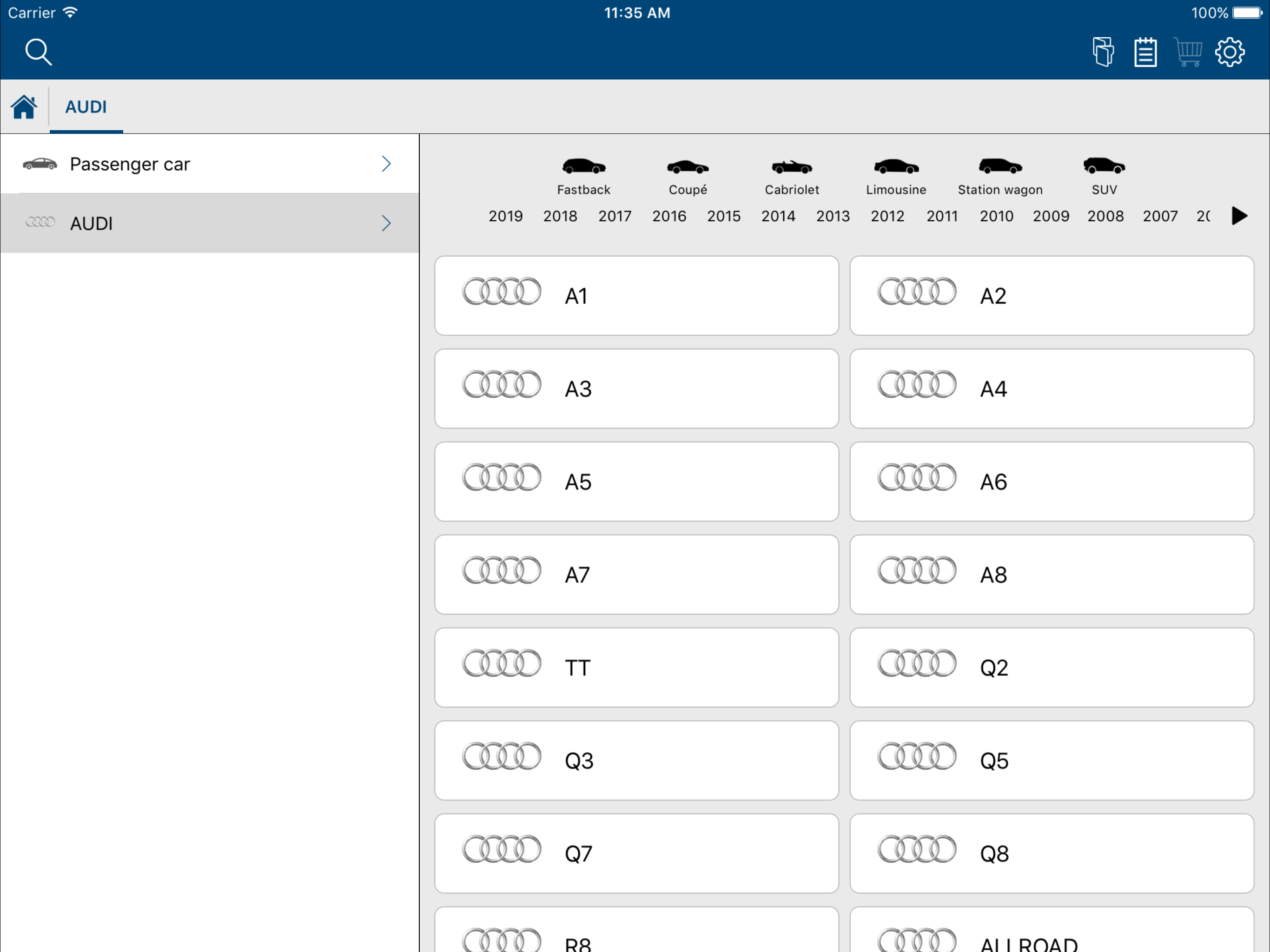
Task: Expand the AUDI row chevron
Action: (386, 224)
